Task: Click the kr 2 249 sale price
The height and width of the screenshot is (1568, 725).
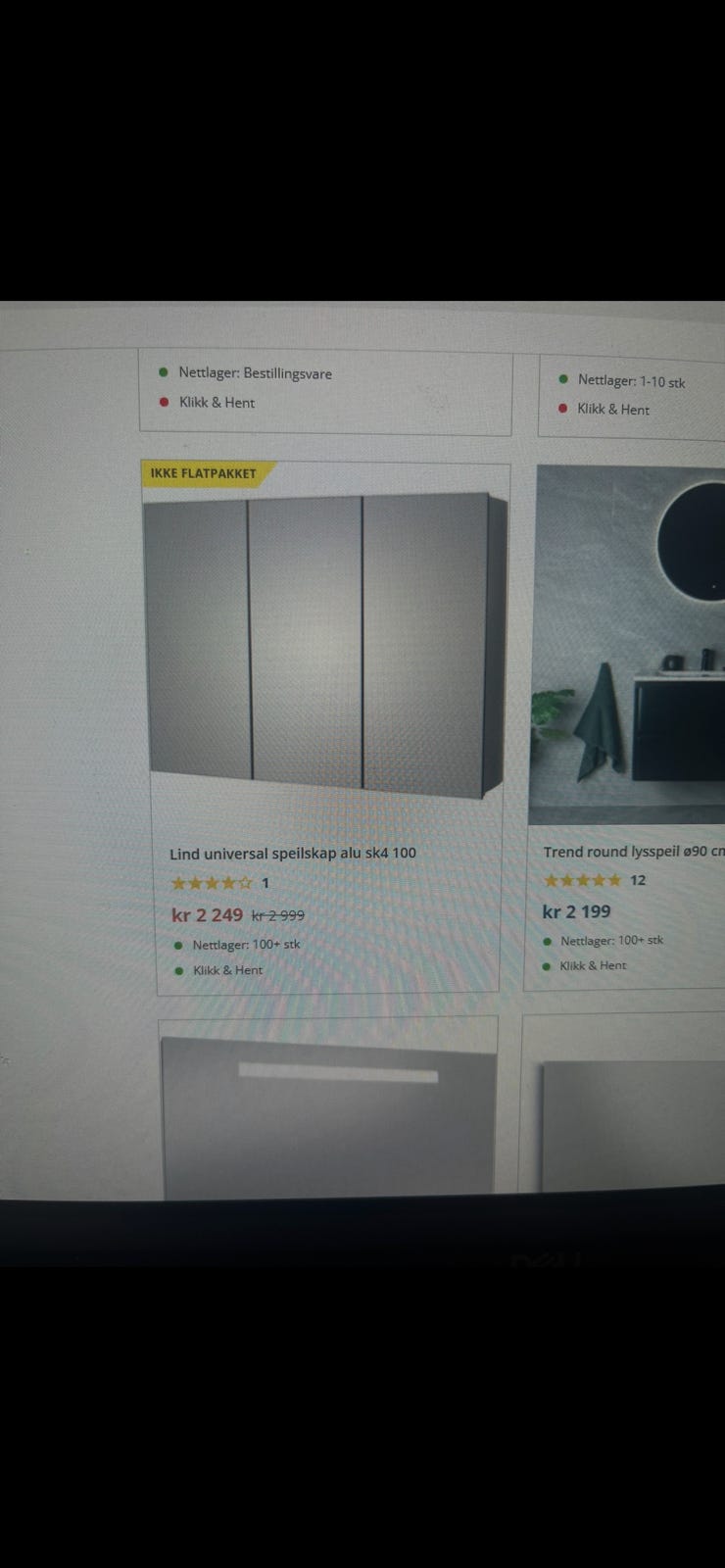Action: pyautogui.click(x=207, y=914)
